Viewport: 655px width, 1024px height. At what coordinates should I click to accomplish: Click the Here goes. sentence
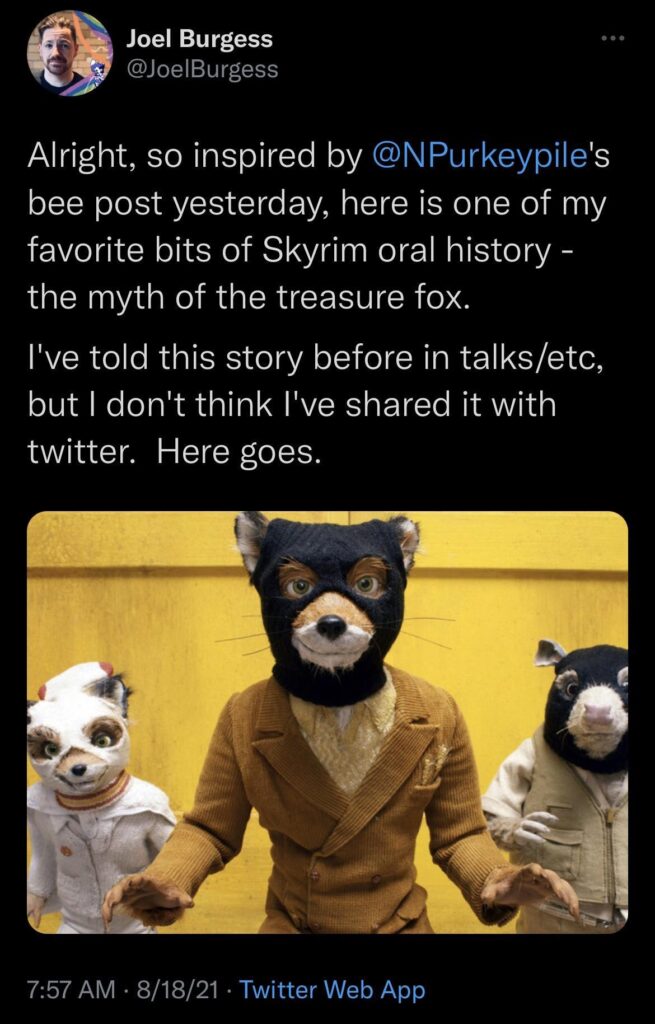coord(238,452)
